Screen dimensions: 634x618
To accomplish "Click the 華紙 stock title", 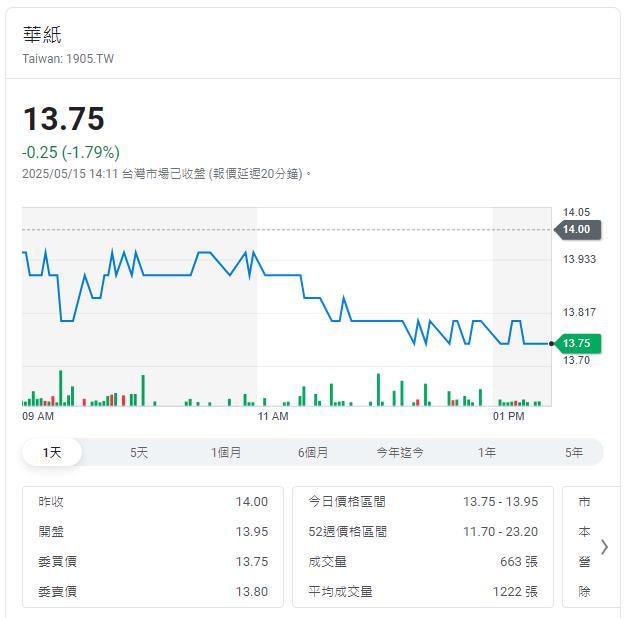I will tap(42, 35).
